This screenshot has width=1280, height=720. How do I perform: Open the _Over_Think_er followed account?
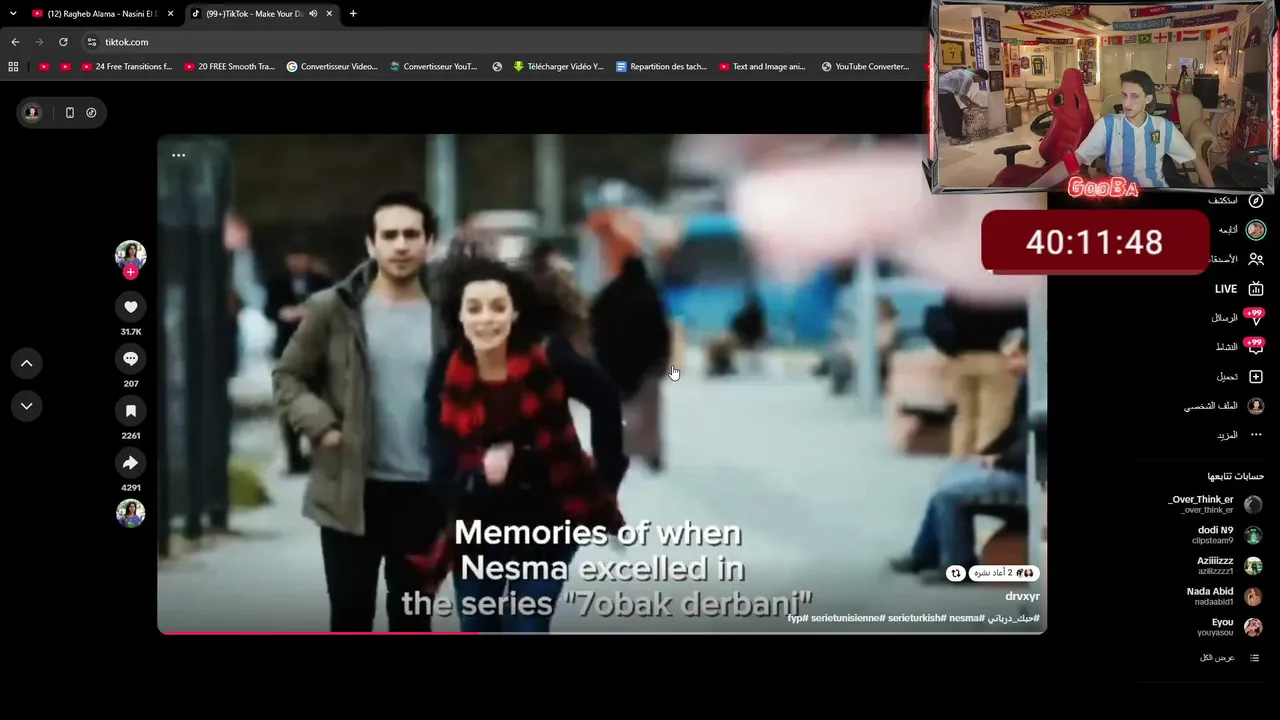1214,504
